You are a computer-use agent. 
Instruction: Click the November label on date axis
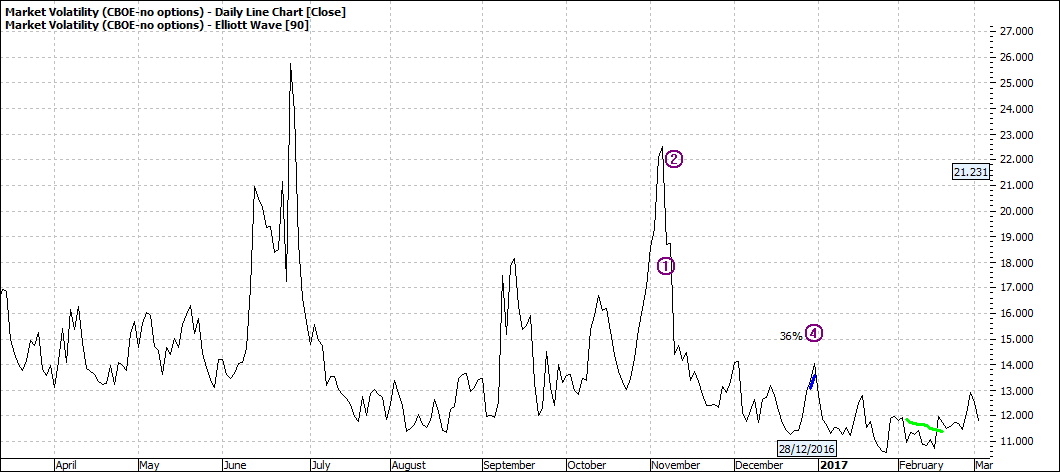[x=676, y=465]
